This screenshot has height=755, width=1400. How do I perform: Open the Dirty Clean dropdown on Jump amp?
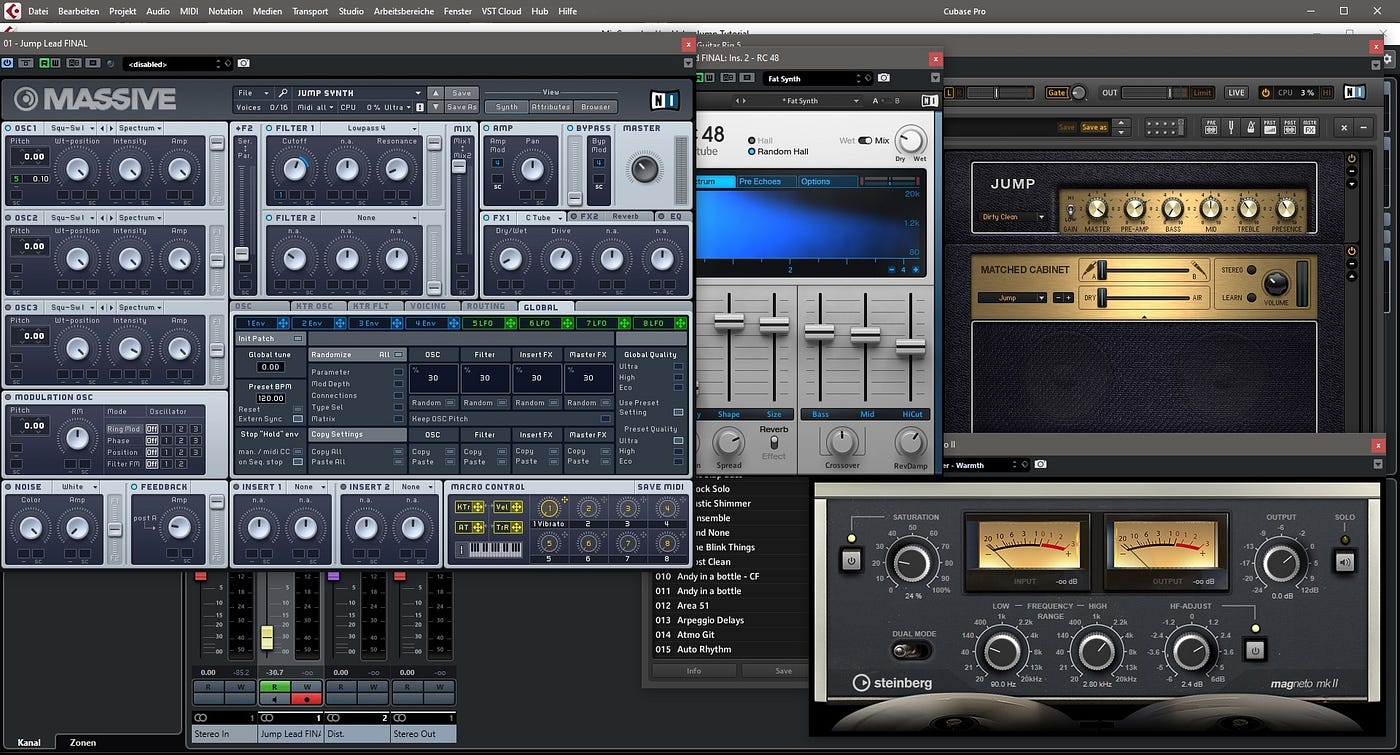(x=1013, y=216)
